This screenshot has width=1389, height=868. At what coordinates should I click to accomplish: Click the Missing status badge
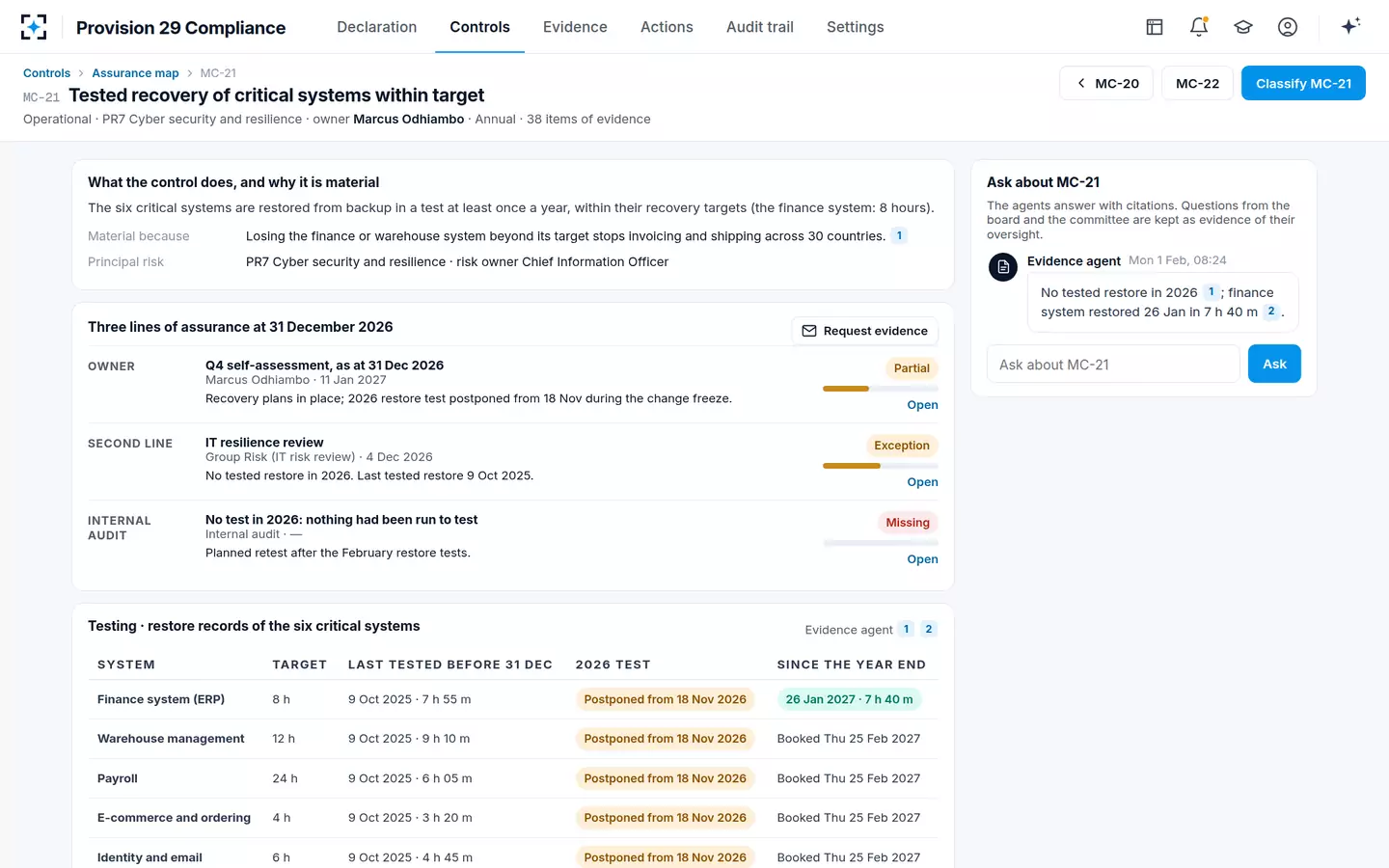pyautogui.click(x=908, y=523)
